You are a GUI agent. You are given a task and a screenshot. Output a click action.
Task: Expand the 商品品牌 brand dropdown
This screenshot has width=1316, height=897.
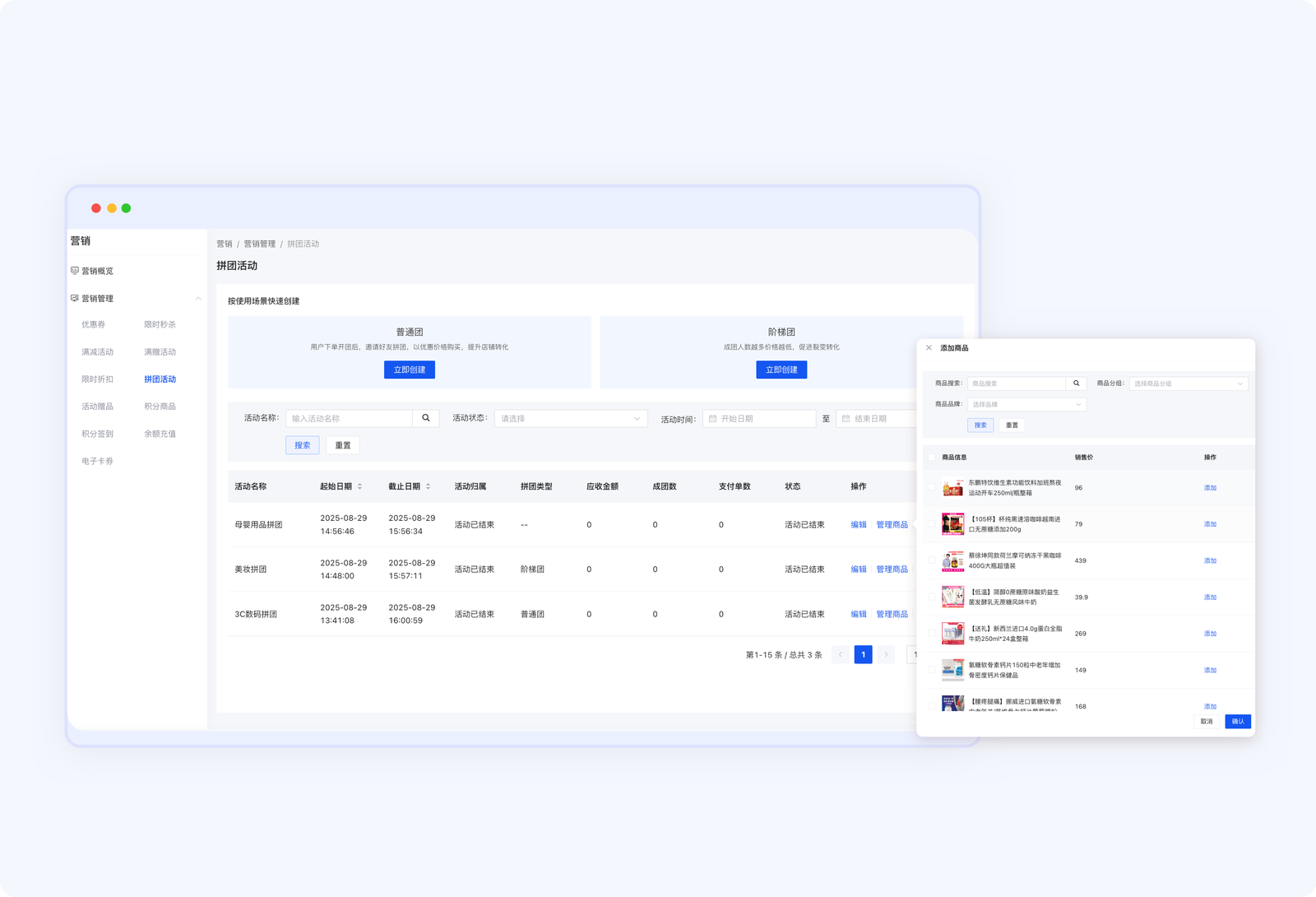pyautogui.click(x=1026, y=405)
